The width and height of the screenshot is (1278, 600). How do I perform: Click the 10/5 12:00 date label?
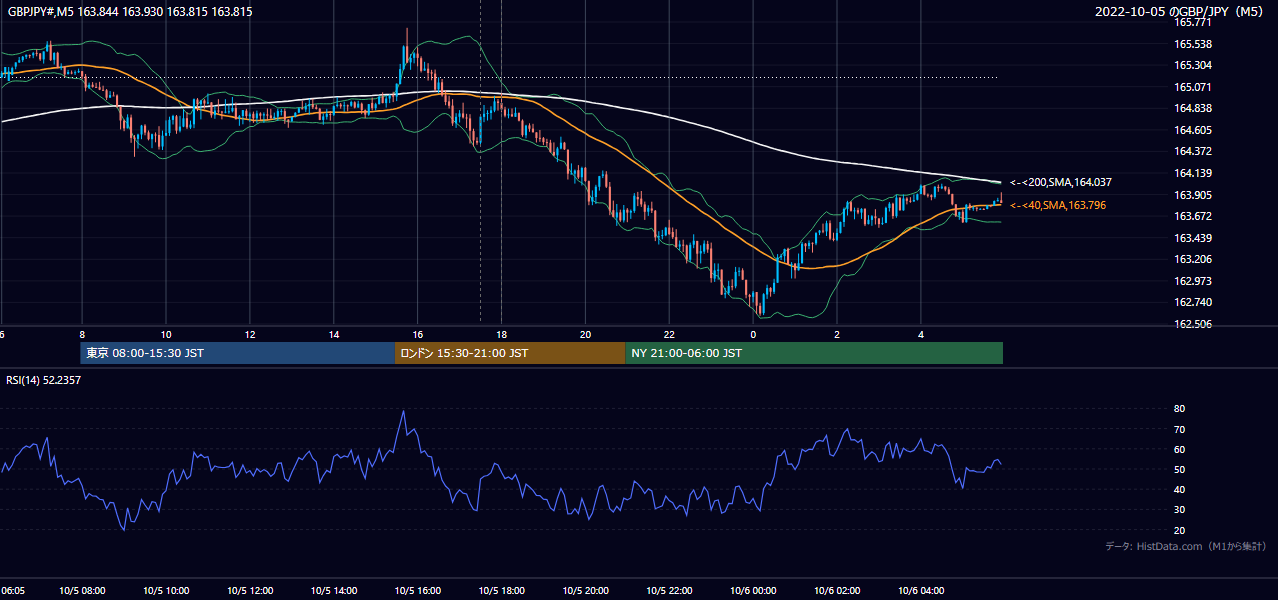click(250, 591)
